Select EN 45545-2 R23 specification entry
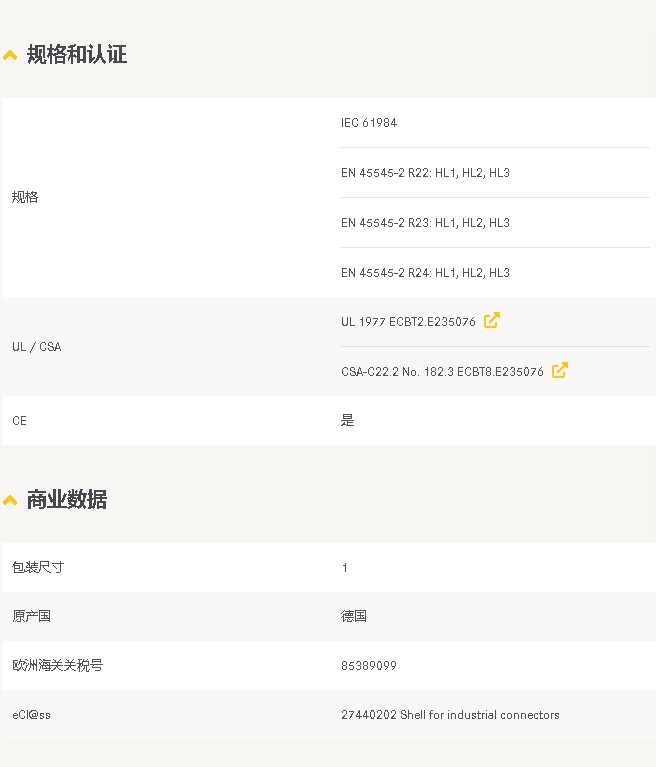656x767 pixels. 425,223
